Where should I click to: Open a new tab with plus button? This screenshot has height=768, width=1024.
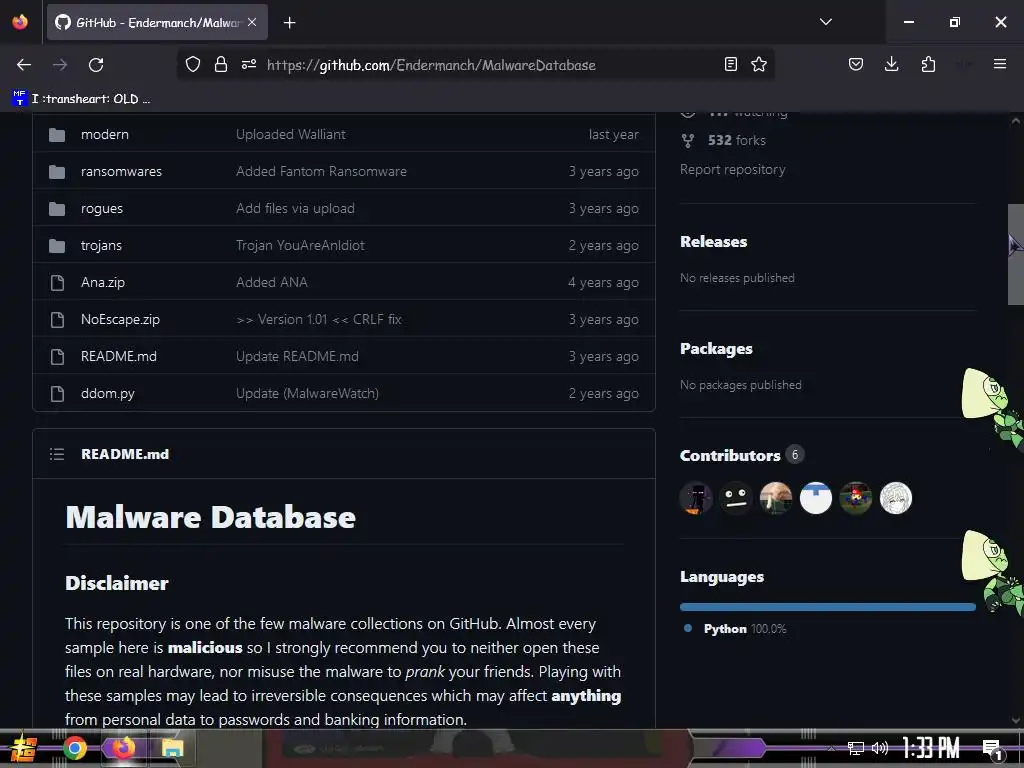[x=289, y=23]
